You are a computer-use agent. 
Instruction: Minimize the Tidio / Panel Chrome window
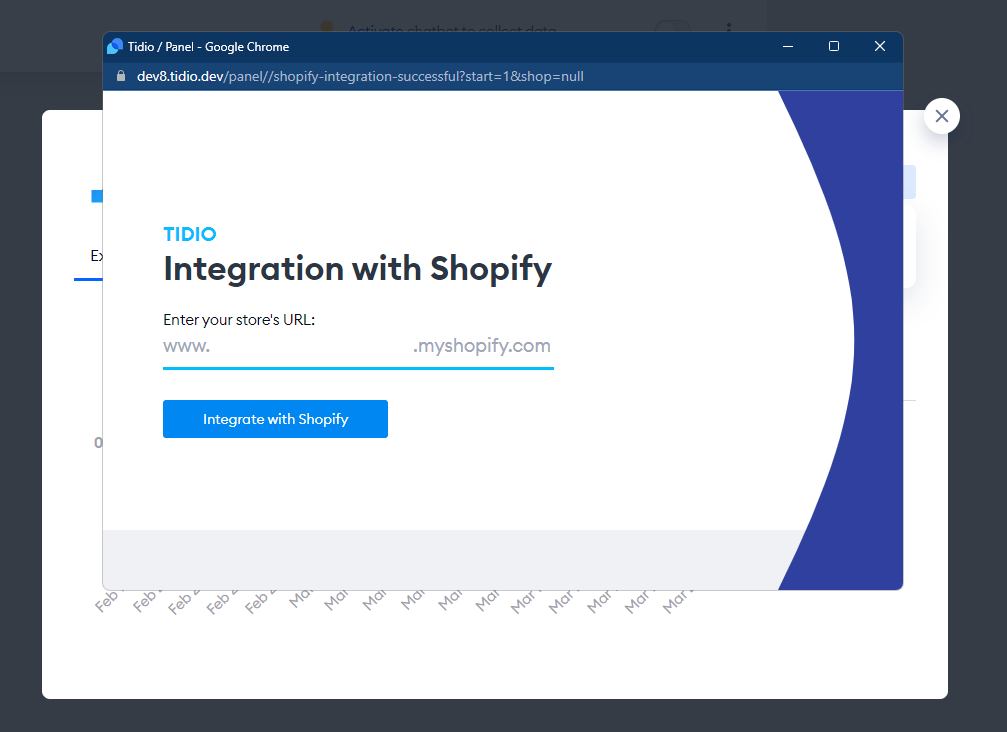pos(788,46)
